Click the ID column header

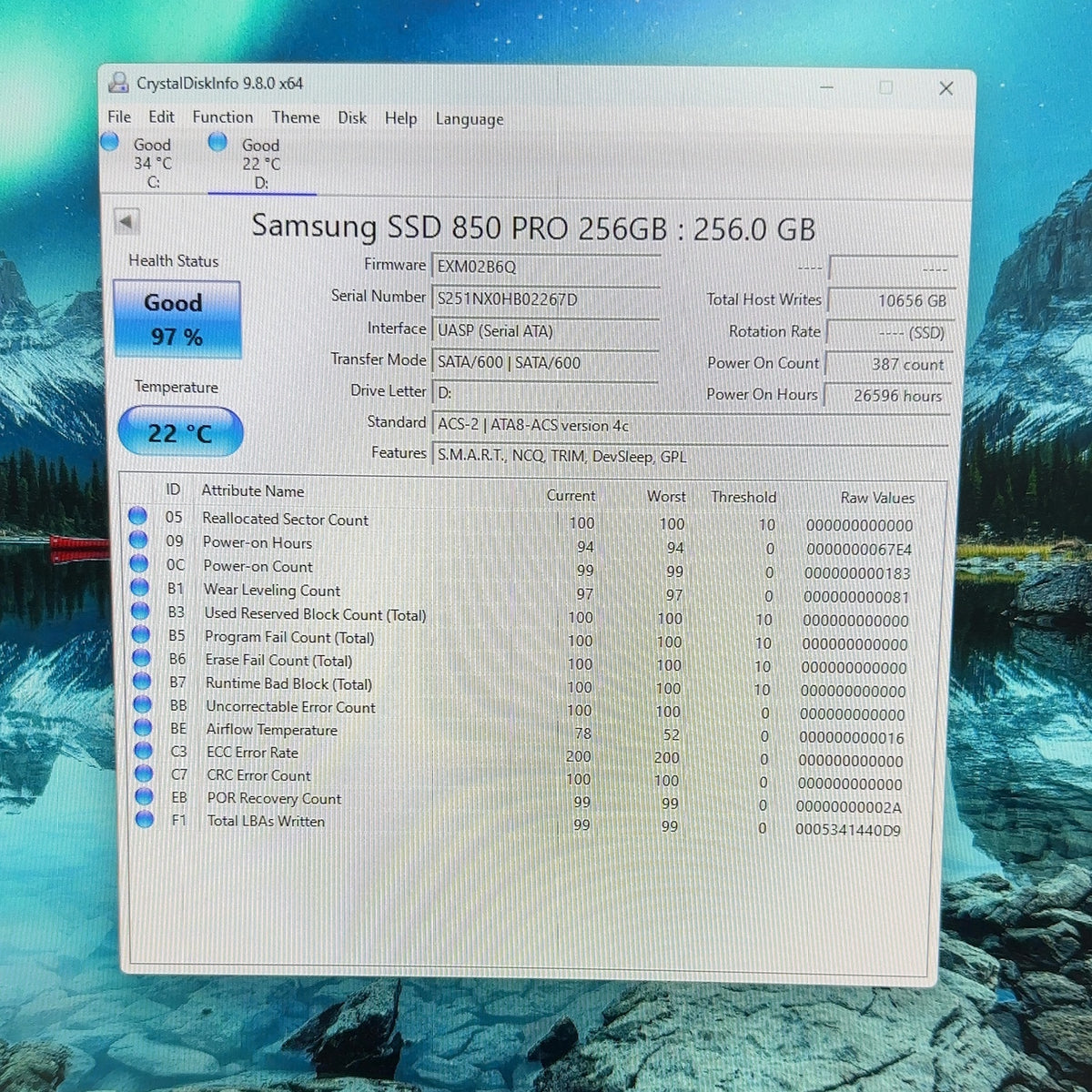click(x=173, y=490)
